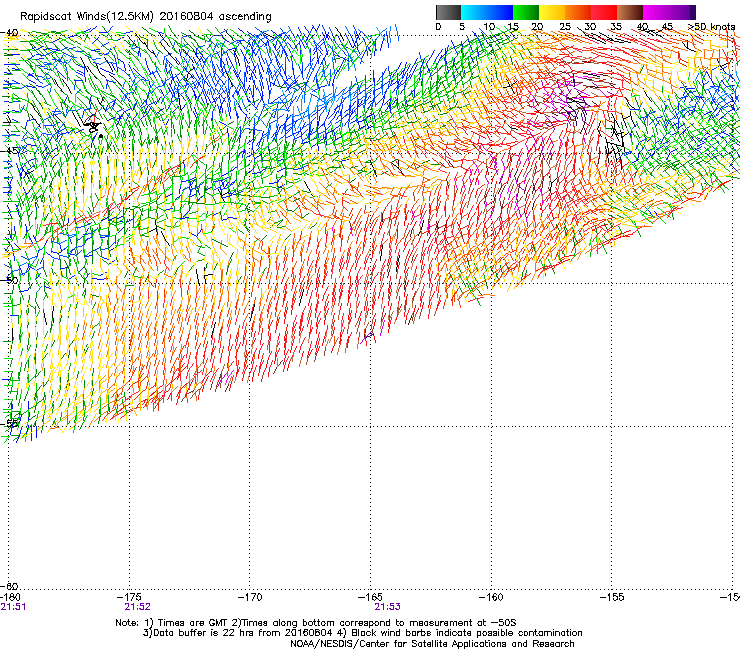Click the legend scale label "25"
740x650 pixels.
point(564,26)
